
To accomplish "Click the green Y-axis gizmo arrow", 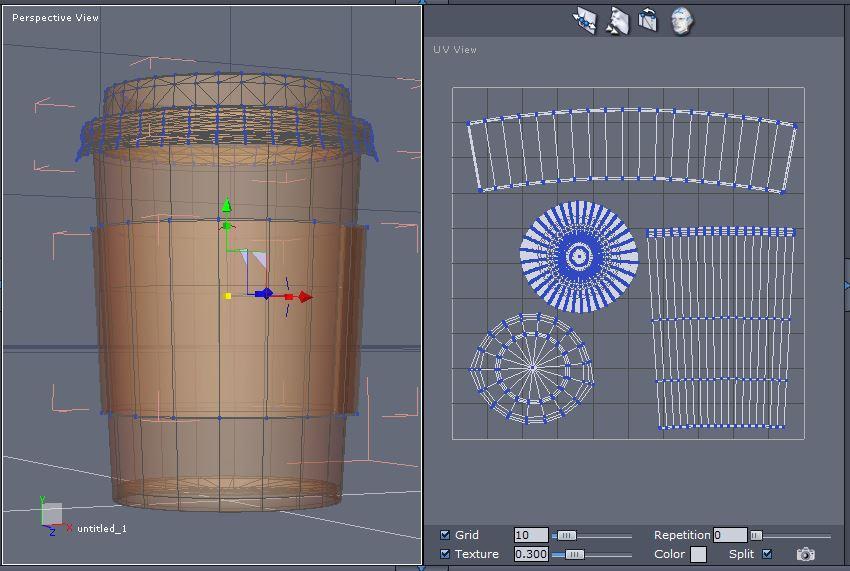I will pyautogui.click(x=227, y=208).
